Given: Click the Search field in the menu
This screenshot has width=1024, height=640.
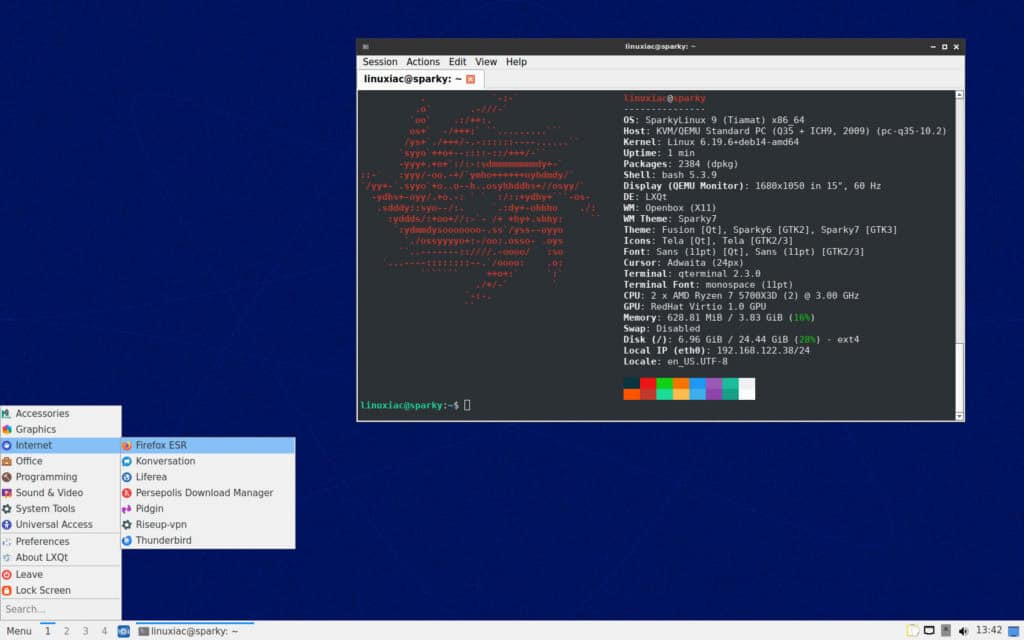Looking at the screenshot, I should (x=58, y=608).
